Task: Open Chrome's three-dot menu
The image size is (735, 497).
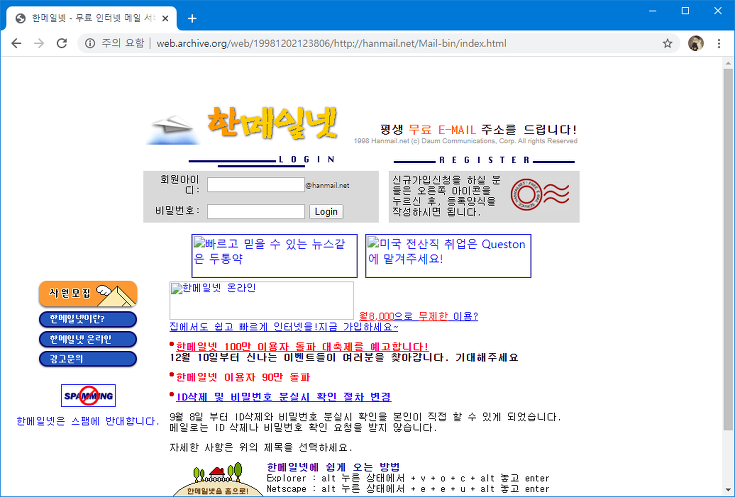Action: pos(719,44)
